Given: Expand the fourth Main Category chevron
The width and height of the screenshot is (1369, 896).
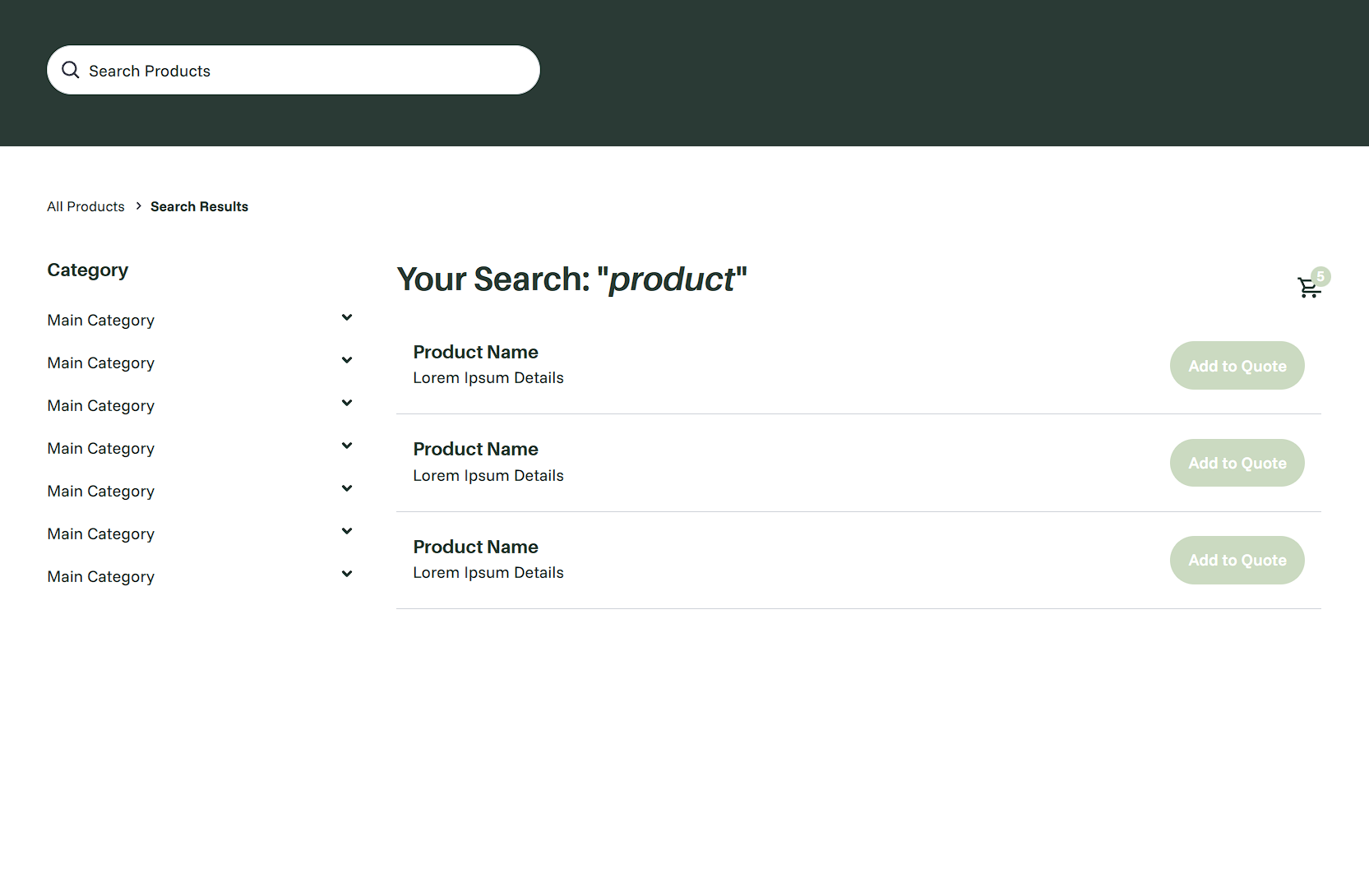Looking at the screenshot, I should point(347,445).
